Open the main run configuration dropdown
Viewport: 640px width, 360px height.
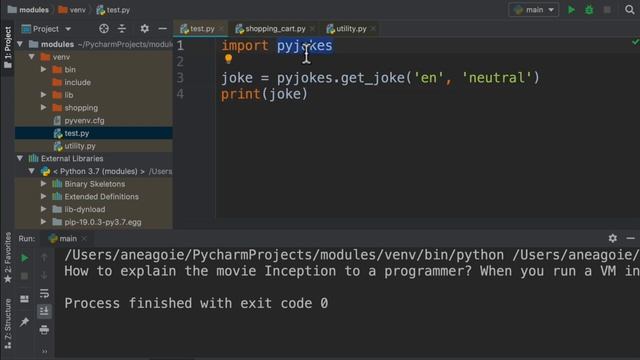pos(534,10)
